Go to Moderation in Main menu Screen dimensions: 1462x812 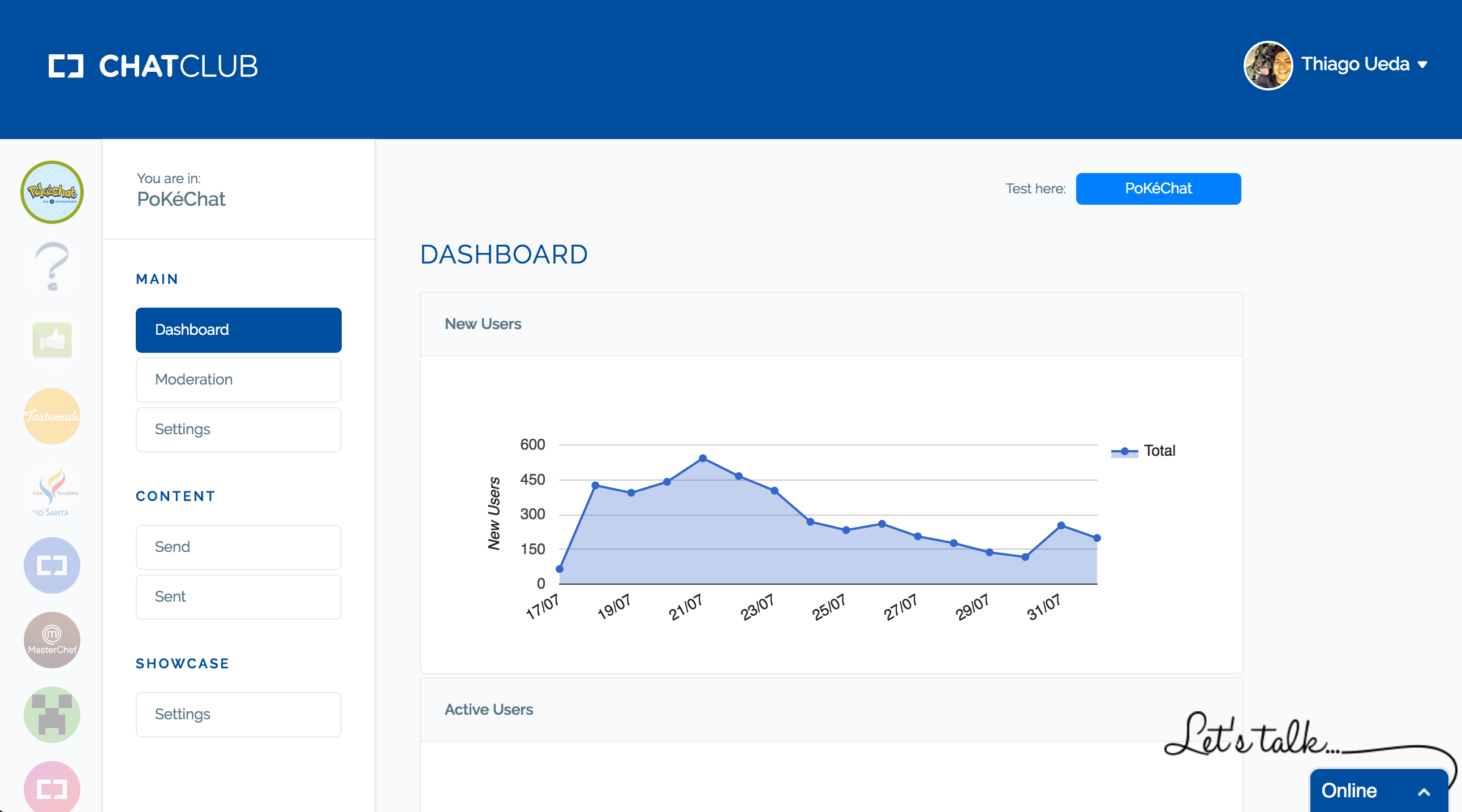(238, 379)
